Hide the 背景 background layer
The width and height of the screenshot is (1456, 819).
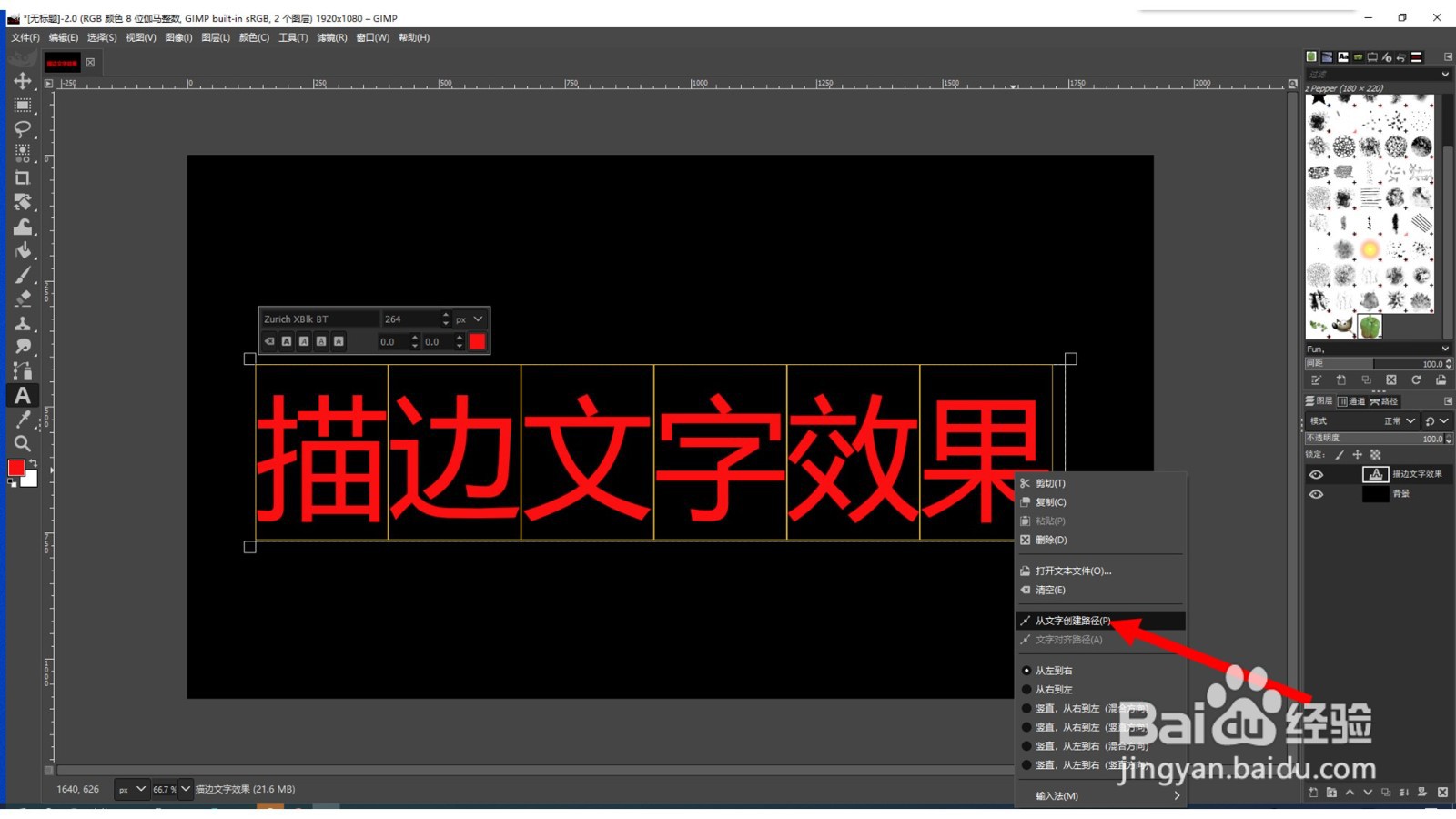pos(1317,494)
